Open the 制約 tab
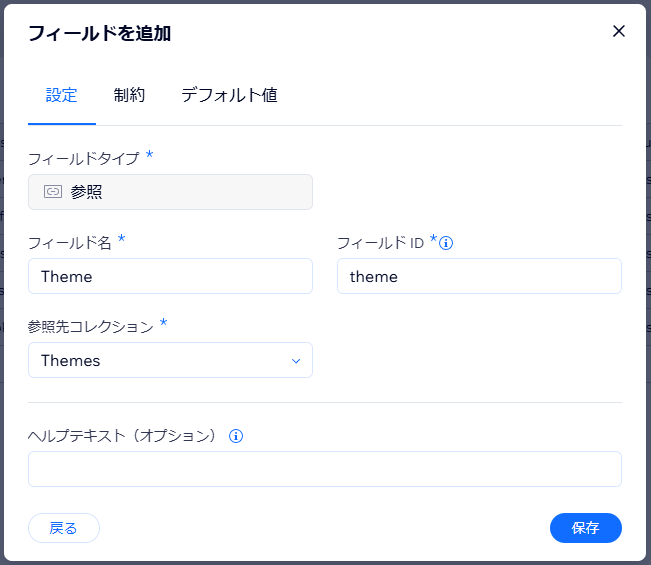Screen dimensions: 651x565 click(x=129, y=95)
